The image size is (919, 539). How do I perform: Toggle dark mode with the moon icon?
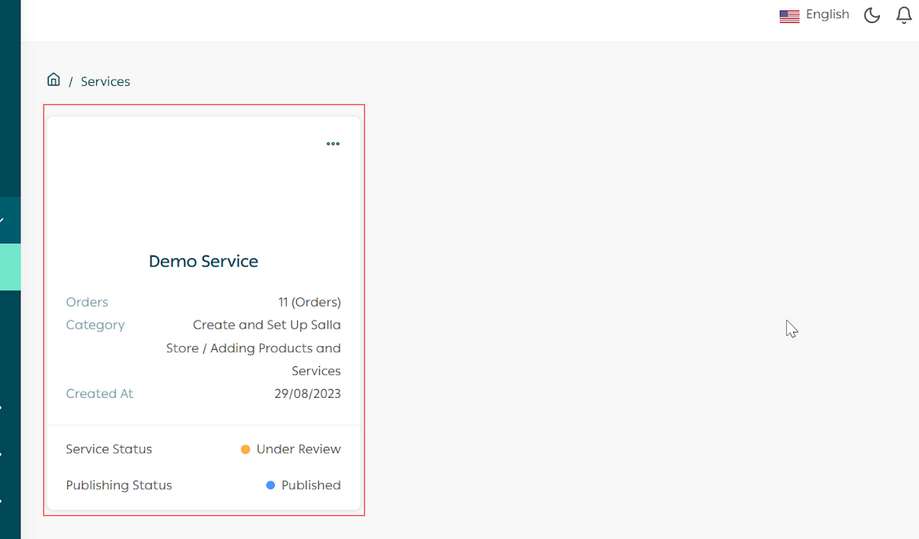pos(872,15)
